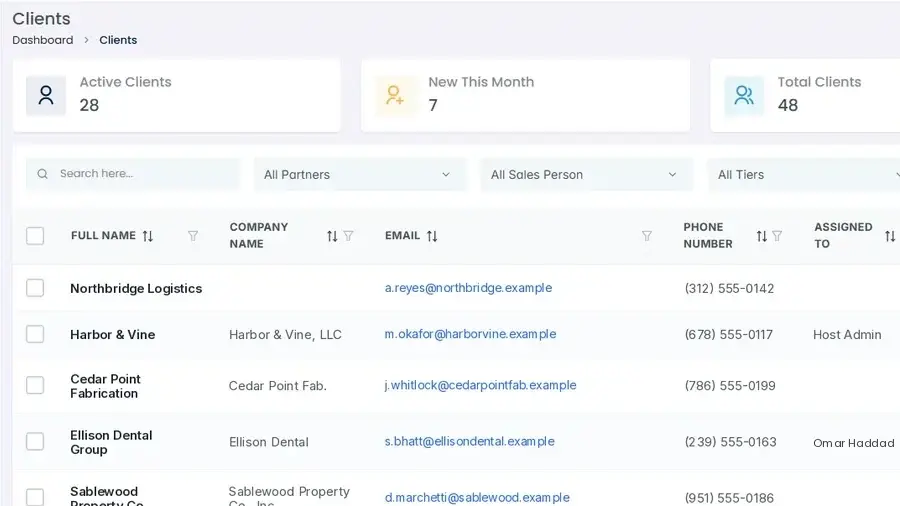Select the Harbor & Vine name
The width and height of the screenshot is (900, 506).
pyautogui.click(x=112, y=334)
